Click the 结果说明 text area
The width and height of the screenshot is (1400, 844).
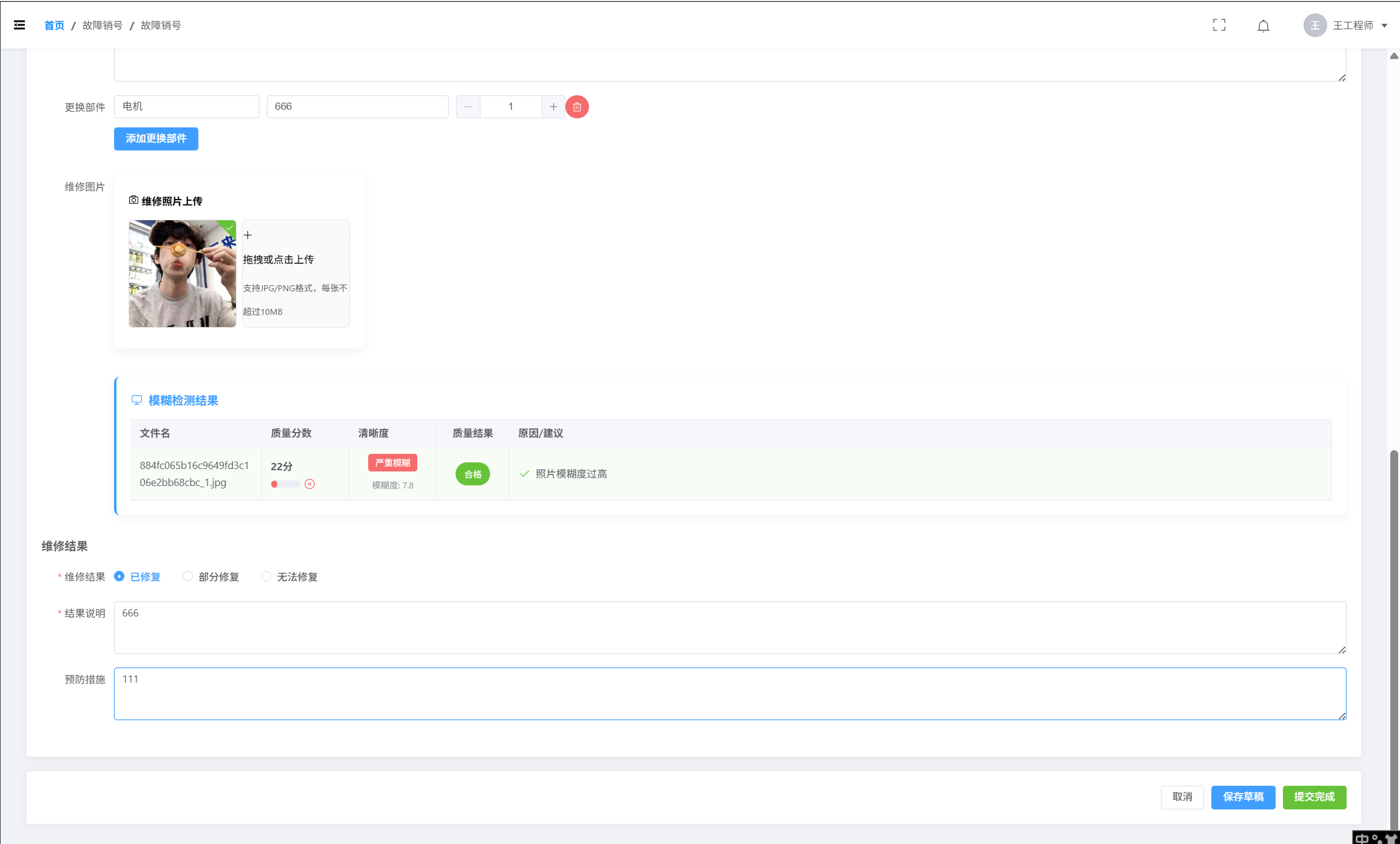pos(730,627)
